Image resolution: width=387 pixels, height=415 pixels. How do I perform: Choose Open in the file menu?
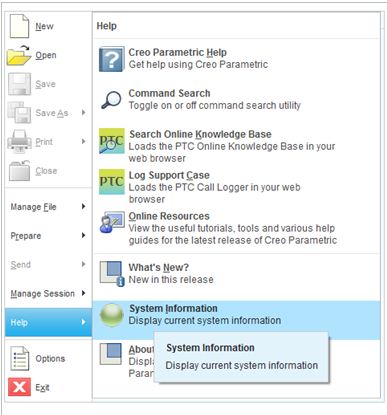pyautogui.click(x=48, y=55)
